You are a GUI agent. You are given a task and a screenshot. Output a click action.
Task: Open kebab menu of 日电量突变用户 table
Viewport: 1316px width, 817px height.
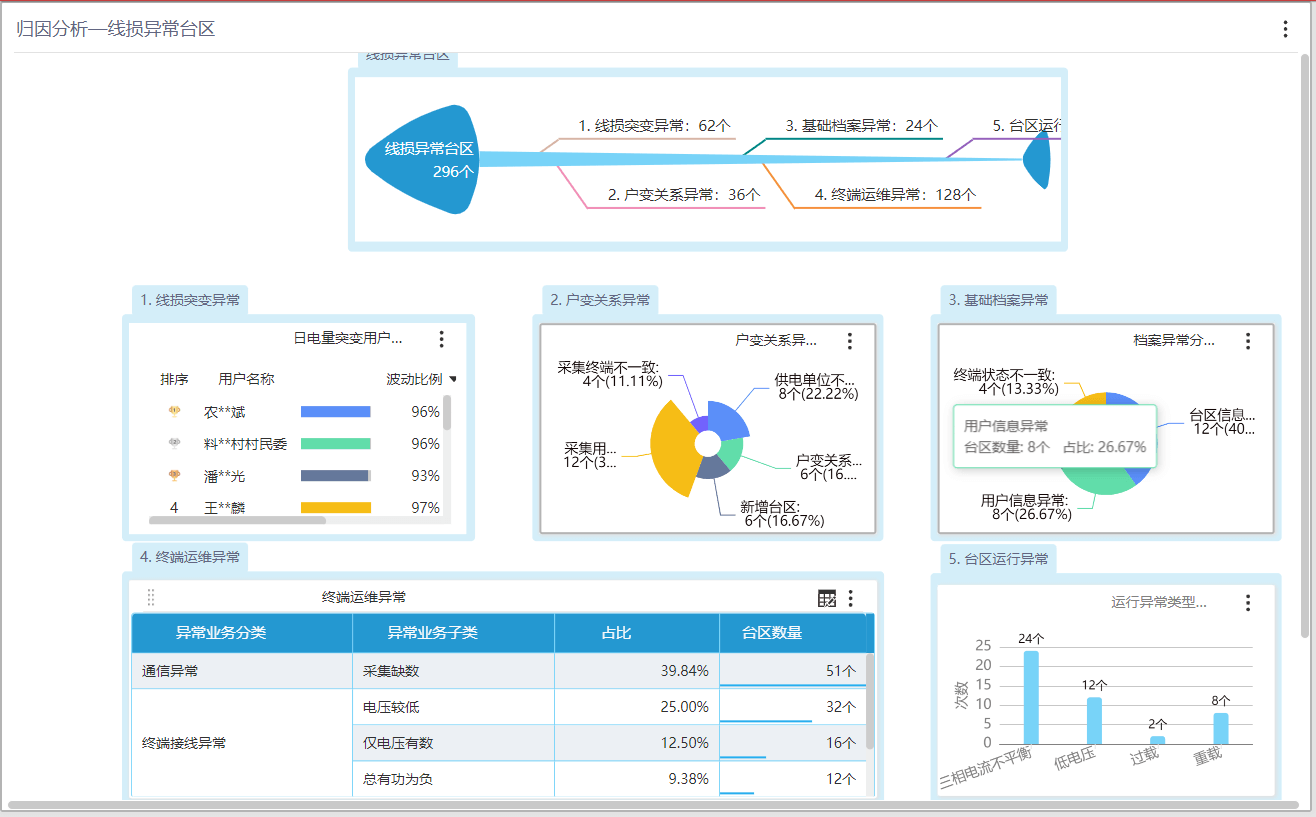[441, 340]
